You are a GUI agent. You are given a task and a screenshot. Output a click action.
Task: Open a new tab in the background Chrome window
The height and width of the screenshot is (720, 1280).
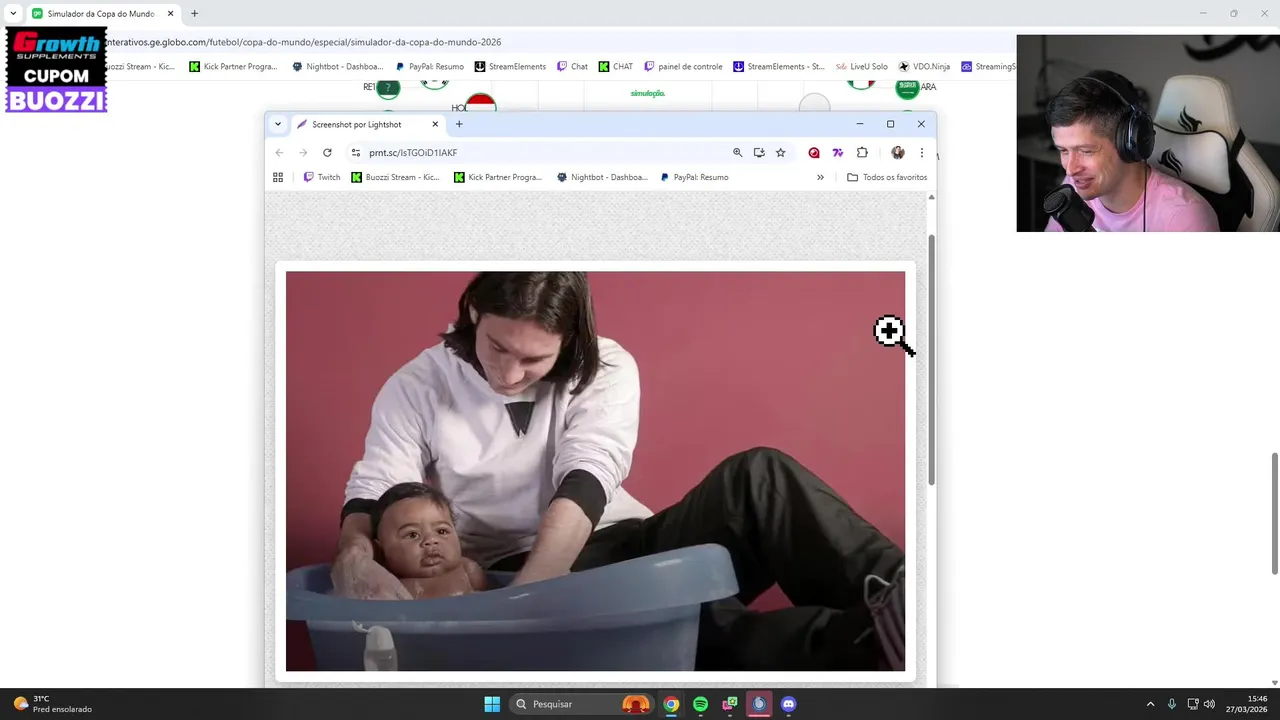[x=194, y=14]
